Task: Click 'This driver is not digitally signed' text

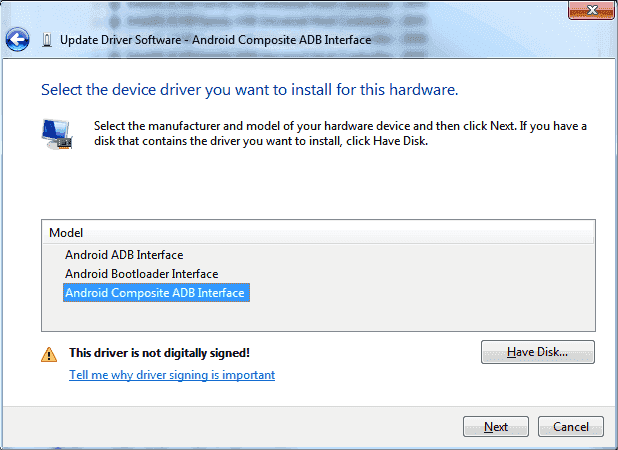Action: pyautogui.click(x=159, y=353)
